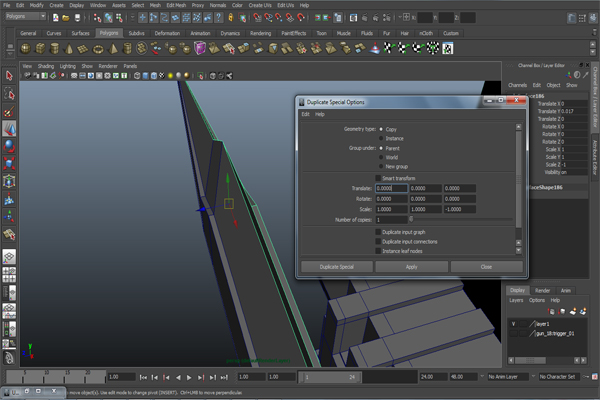Go to end of playback range
The image size is (600, 400).
tap(224, 377)
